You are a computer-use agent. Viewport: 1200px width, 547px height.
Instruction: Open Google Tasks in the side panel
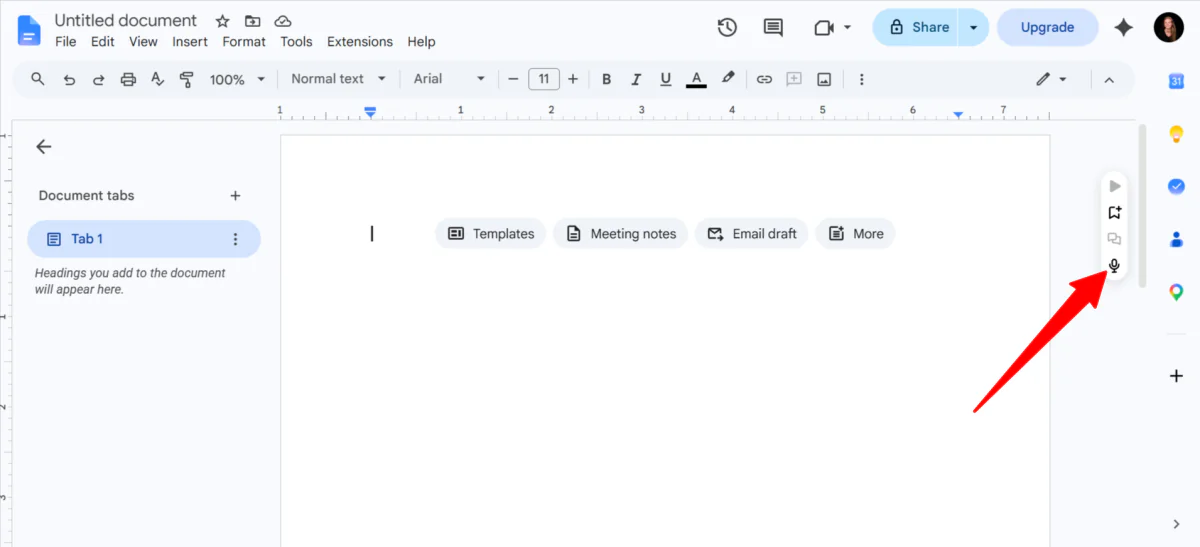click(x=1176, y=186)
